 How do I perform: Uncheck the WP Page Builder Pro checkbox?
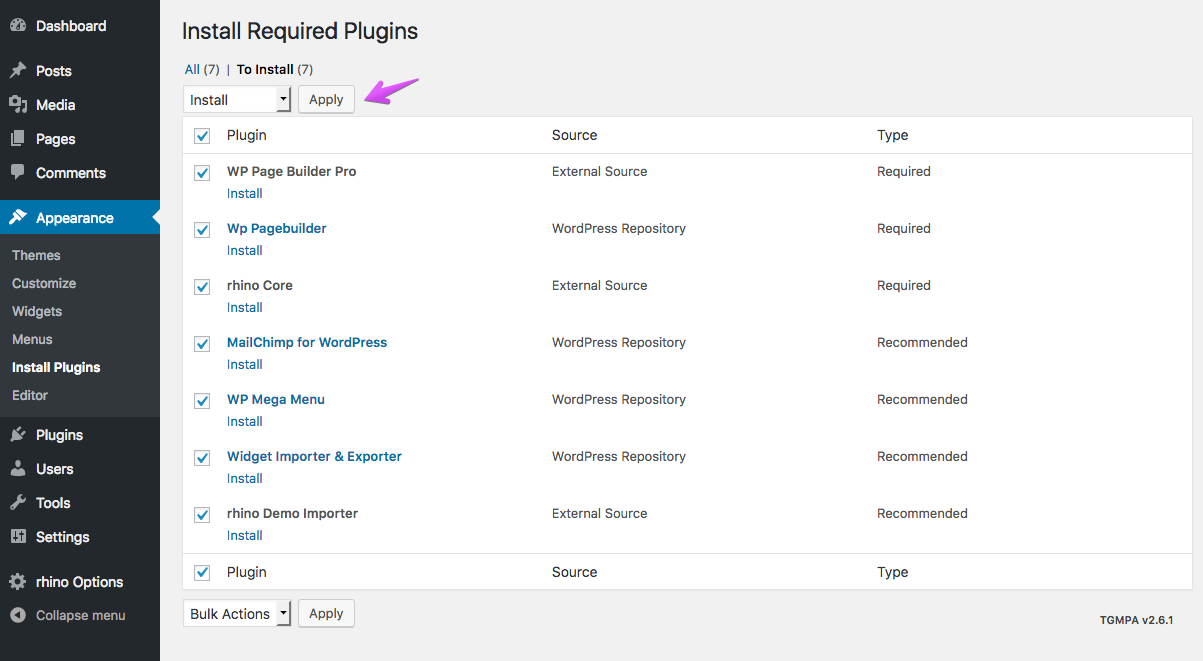(202, 173)
